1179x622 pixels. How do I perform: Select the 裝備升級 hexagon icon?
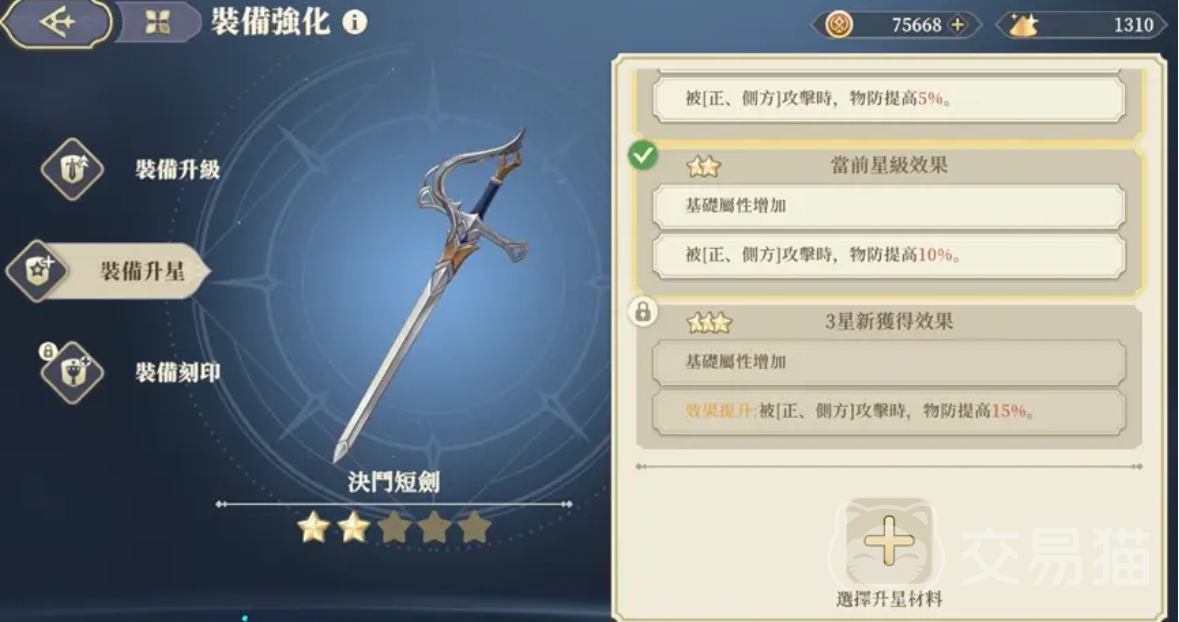pyautogui.click(x=72, y=169)
